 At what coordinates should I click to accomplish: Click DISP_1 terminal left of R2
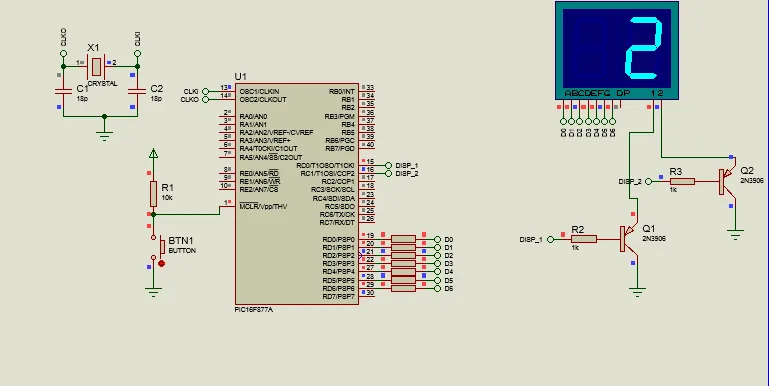(550, 239)
